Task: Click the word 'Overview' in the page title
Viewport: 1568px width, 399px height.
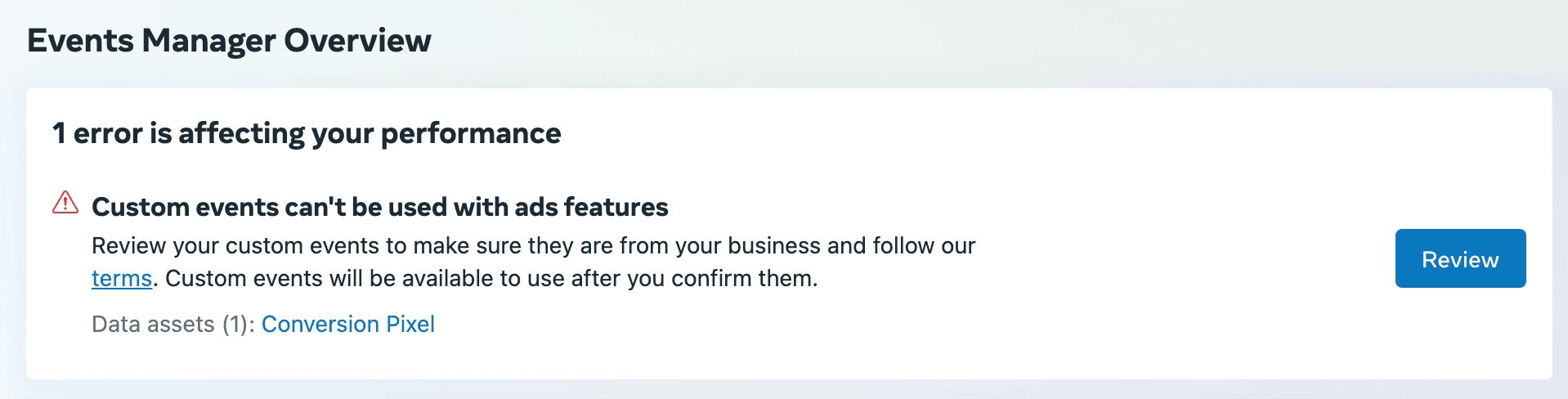Action: pos(357,41)
